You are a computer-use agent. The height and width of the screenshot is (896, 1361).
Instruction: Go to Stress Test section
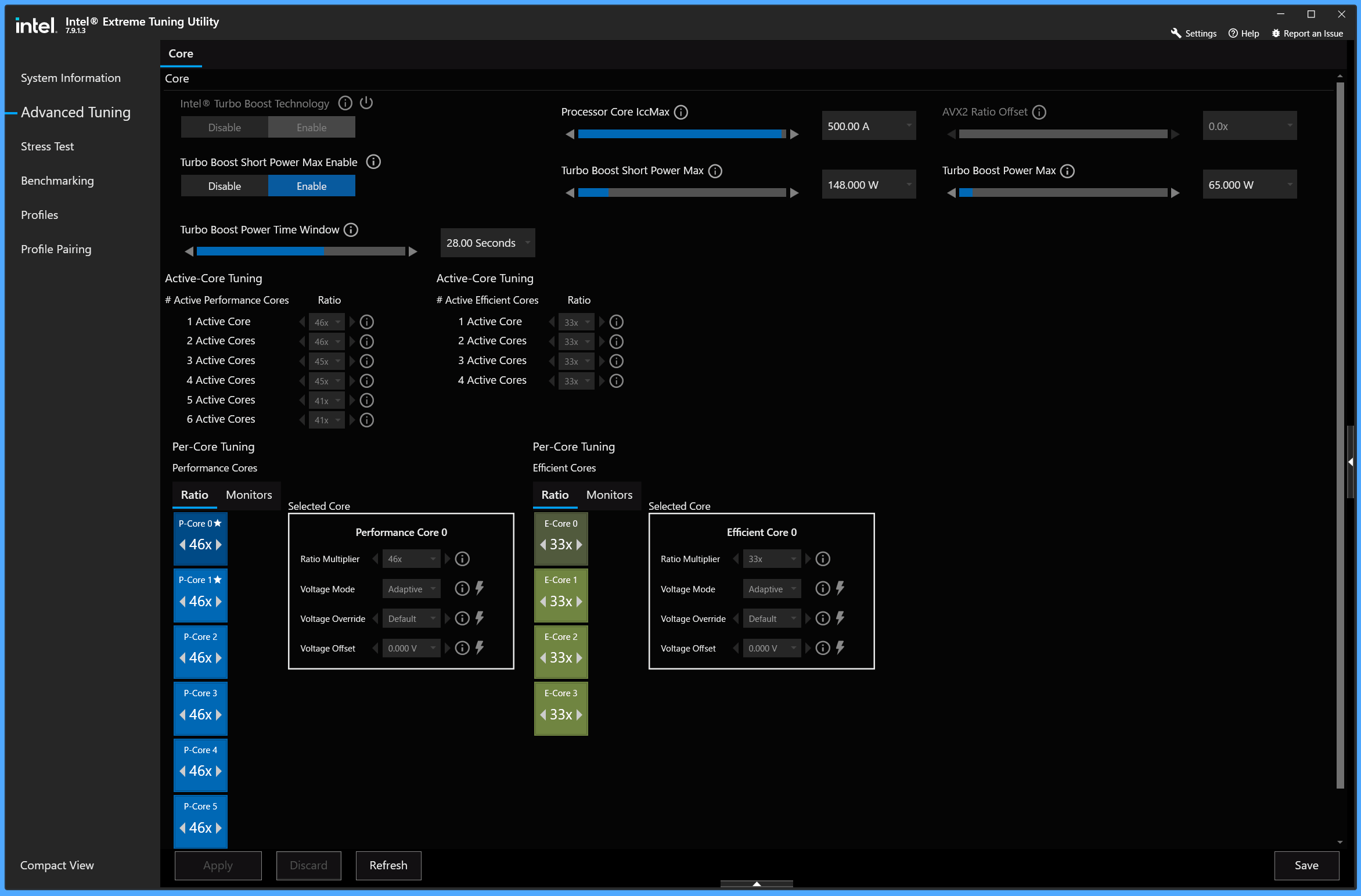(48, 146)
